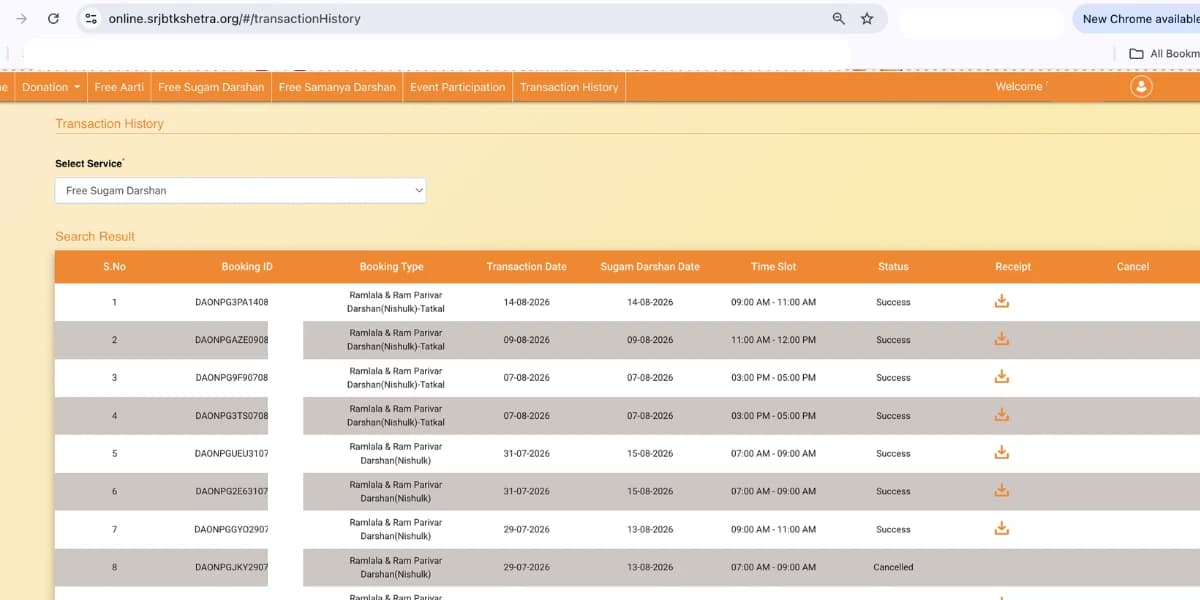
Task: Go forward using browser arrow
Action: point(21,18)
